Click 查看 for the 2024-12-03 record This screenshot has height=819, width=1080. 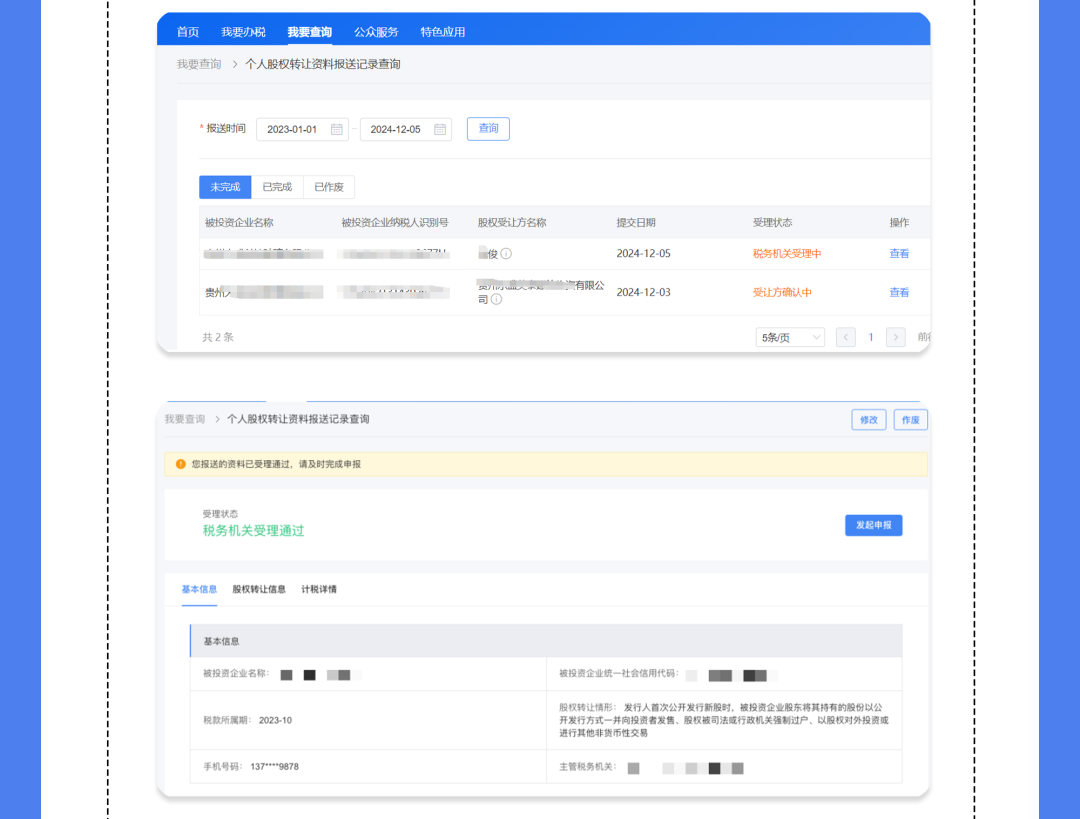[x=899, y=293]
